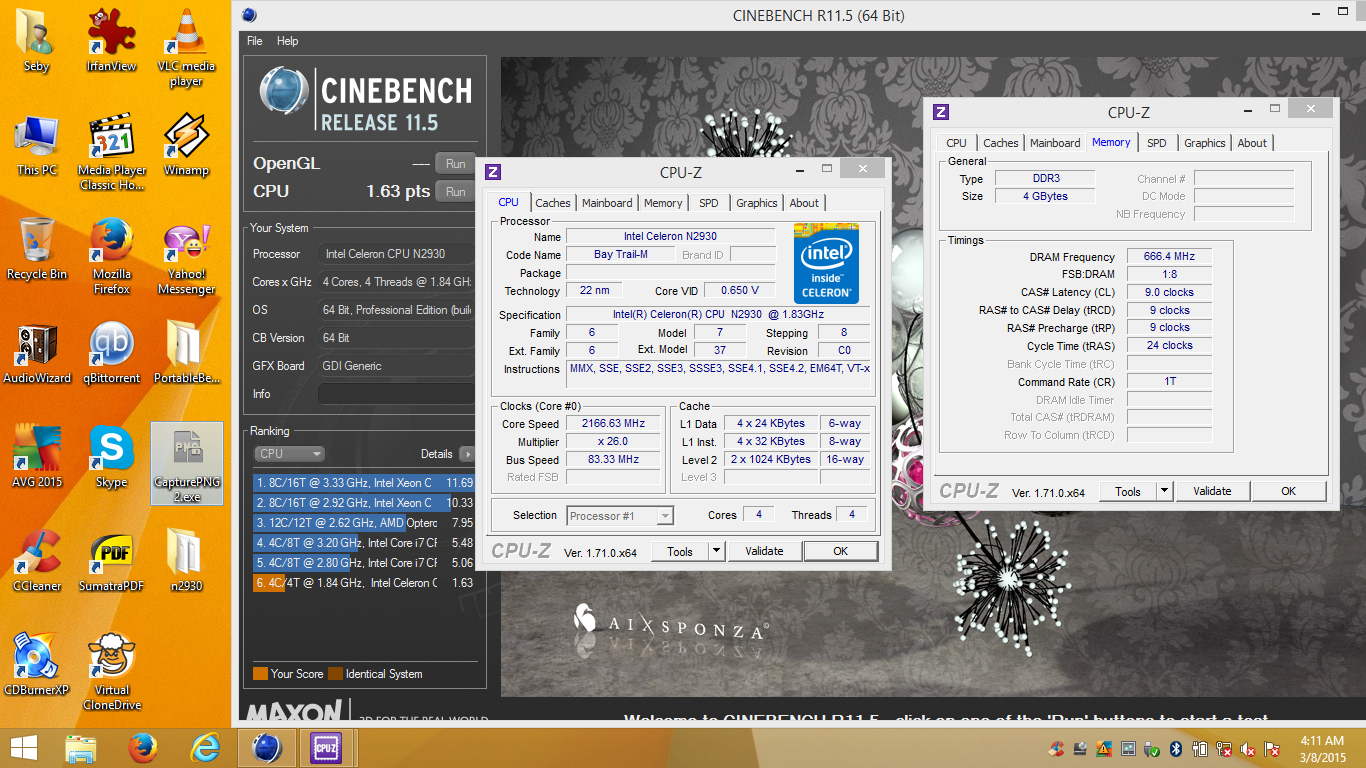Expand Tools dropdown arrow in Memory CPU-Z
This screenshot has width=1366, height=768.
1164,491
